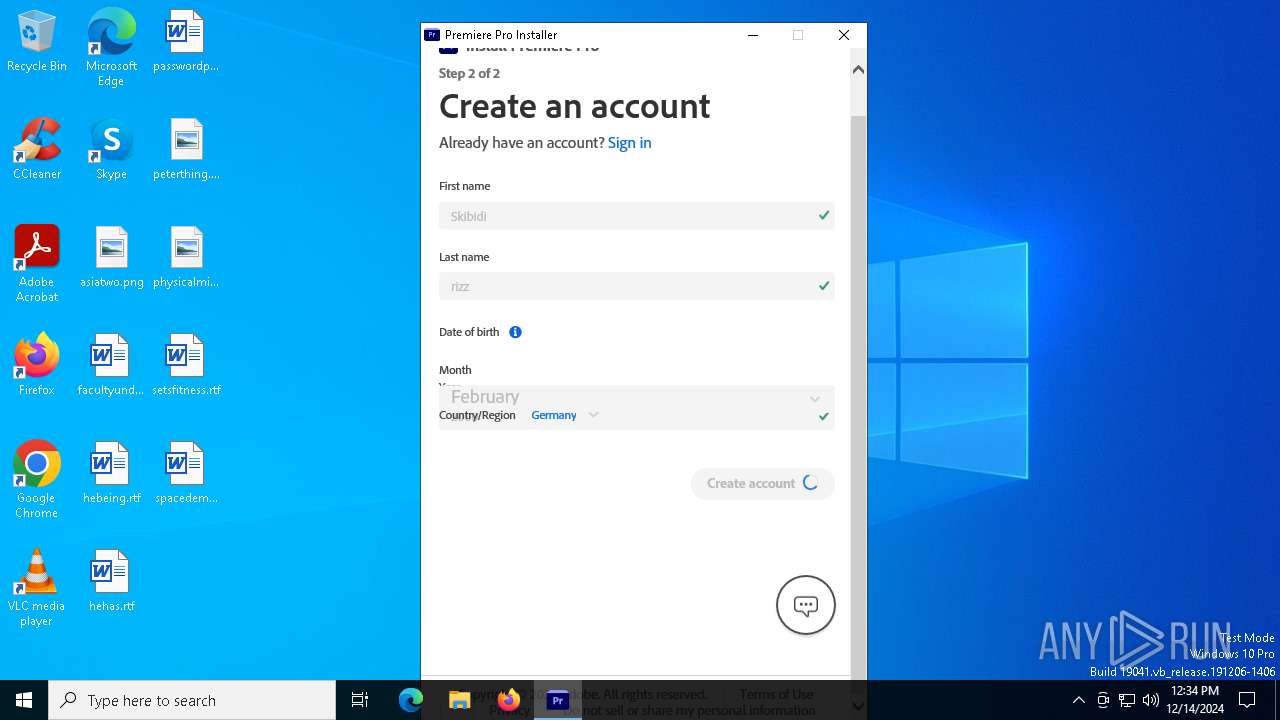Open Google Chrome desktop shortcut
Image resolution: width=1280 pixels, height=720 pixels.
pyautogui.click(x=37, y=480)
